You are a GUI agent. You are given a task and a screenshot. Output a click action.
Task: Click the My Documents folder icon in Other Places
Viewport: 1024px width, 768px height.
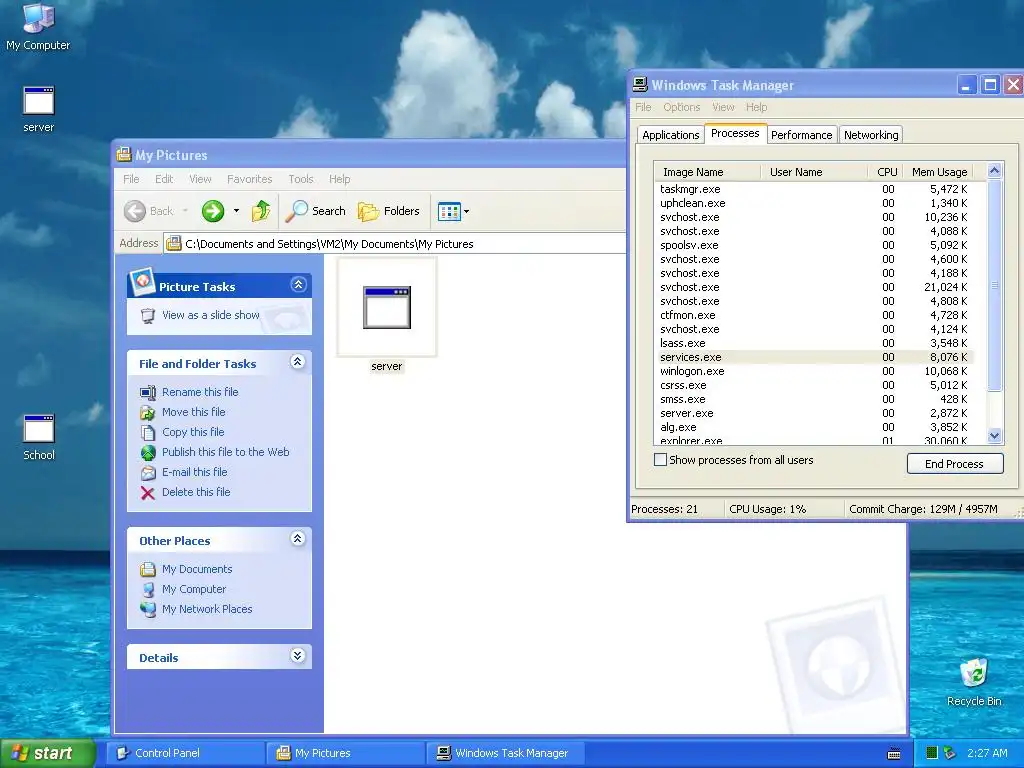[x=148, y=569]
